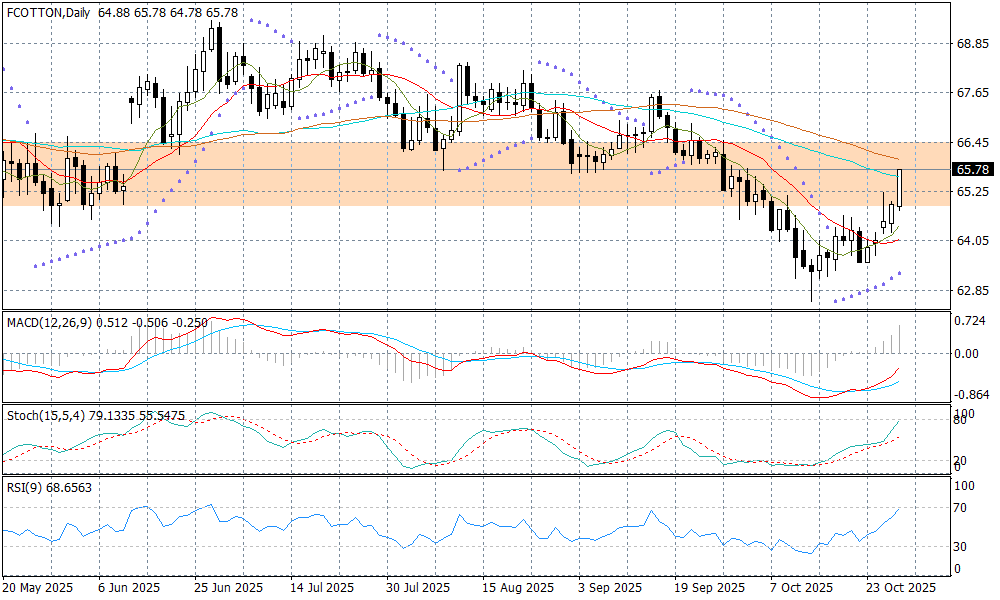Click the 23 Oct 2025 date label

click(x=900, y=587)
